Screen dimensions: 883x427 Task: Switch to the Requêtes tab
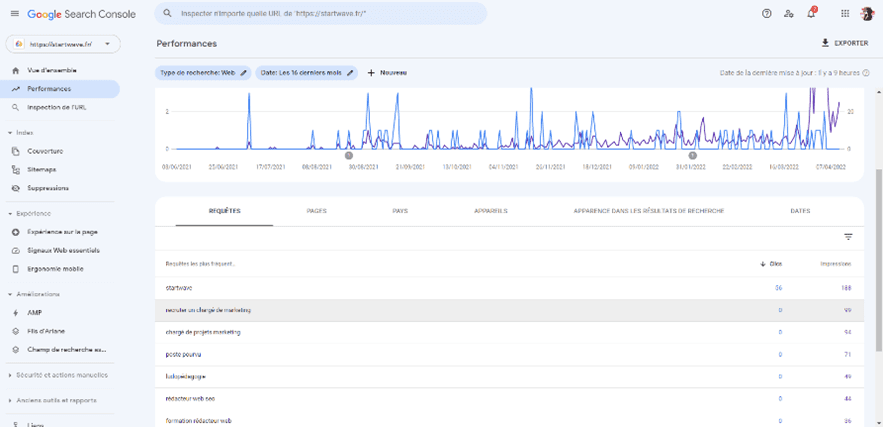(224, 211)
